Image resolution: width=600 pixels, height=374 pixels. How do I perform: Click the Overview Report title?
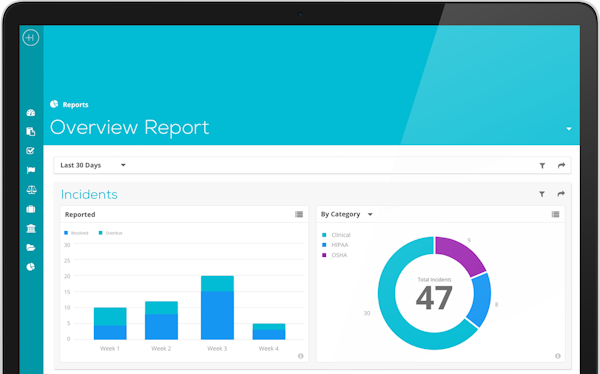click(x=129, y=127)
